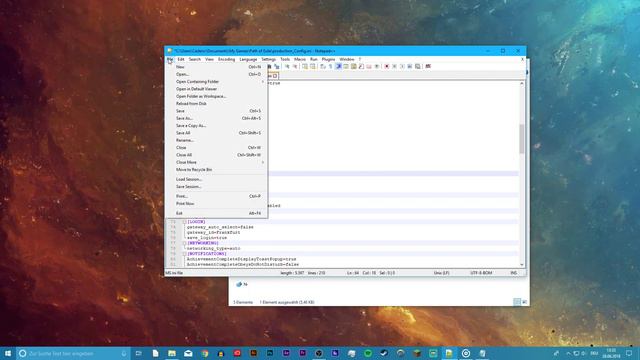Select Print... from the File menu

216,196
